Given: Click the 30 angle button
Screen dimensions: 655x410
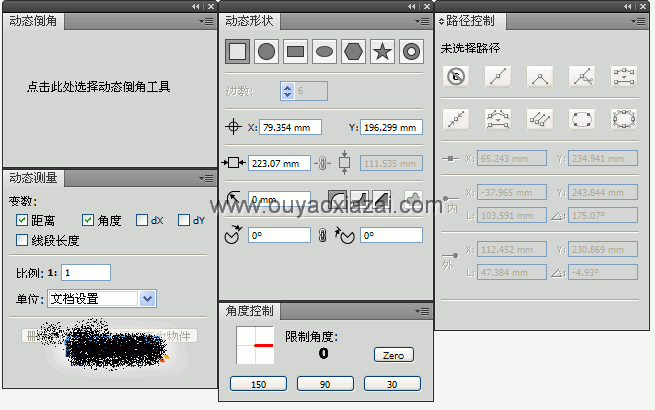Looking at the screenshot, I should tap(392, 384).
